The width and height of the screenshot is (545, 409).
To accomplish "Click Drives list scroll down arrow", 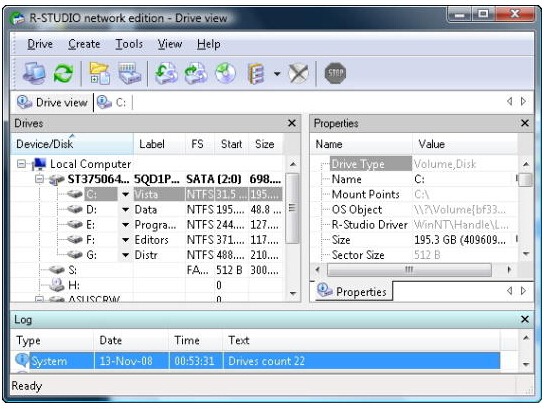I will (293, 294).
